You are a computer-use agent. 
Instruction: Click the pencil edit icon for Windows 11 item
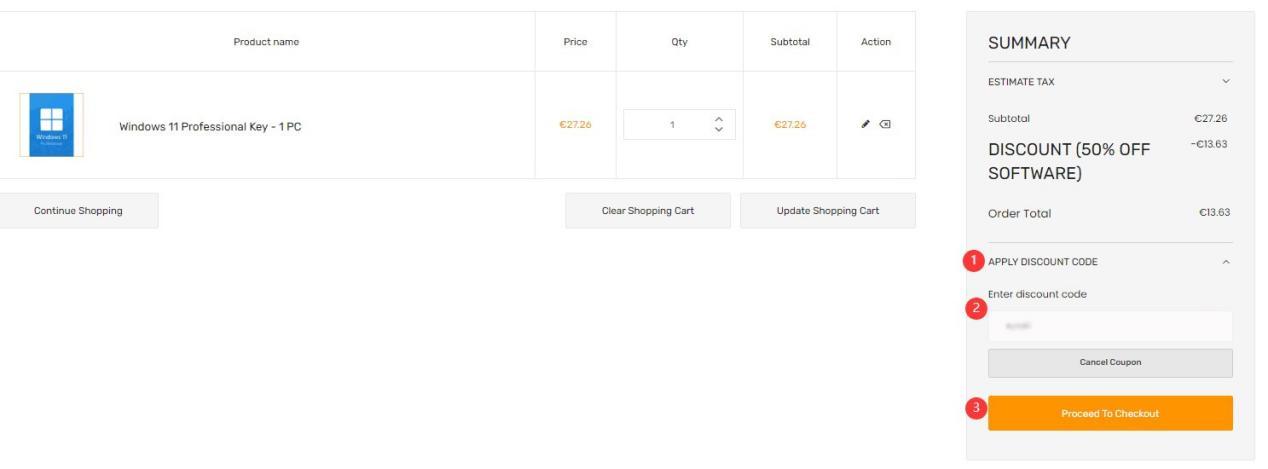865,125
